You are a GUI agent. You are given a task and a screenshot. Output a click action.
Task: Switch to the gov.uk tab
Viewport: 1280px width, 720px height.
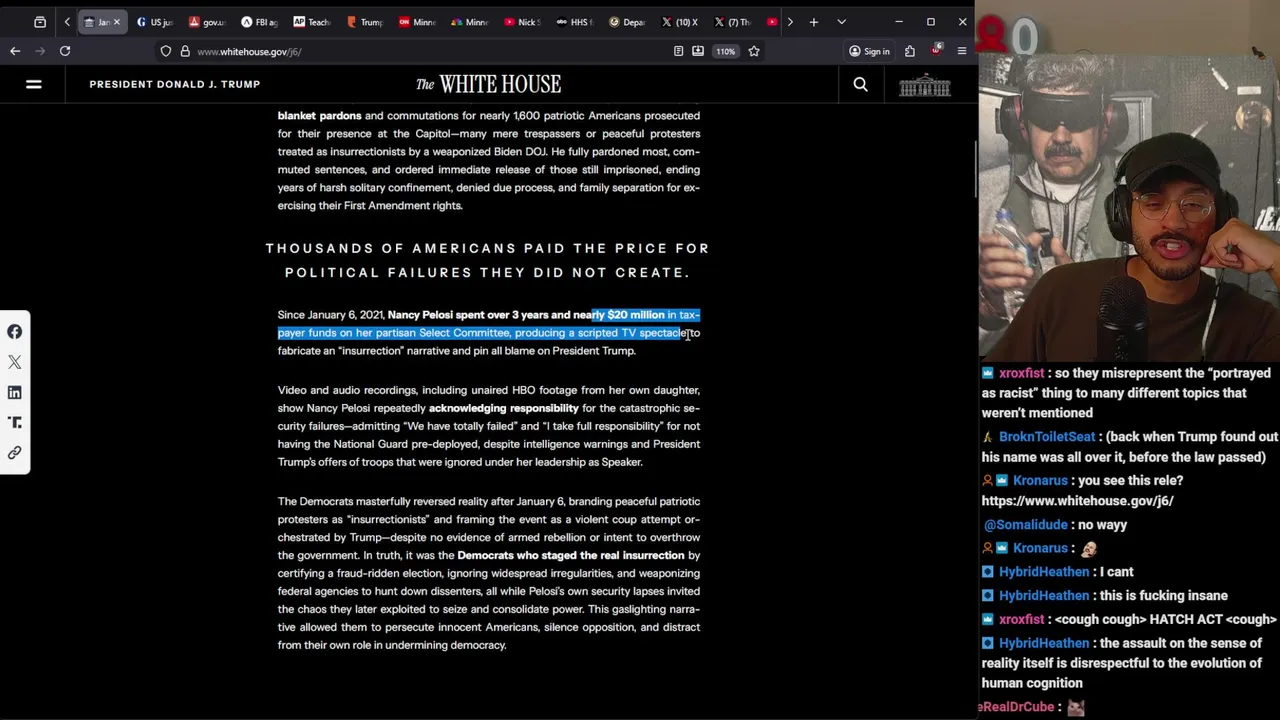[x=207, y=22]
